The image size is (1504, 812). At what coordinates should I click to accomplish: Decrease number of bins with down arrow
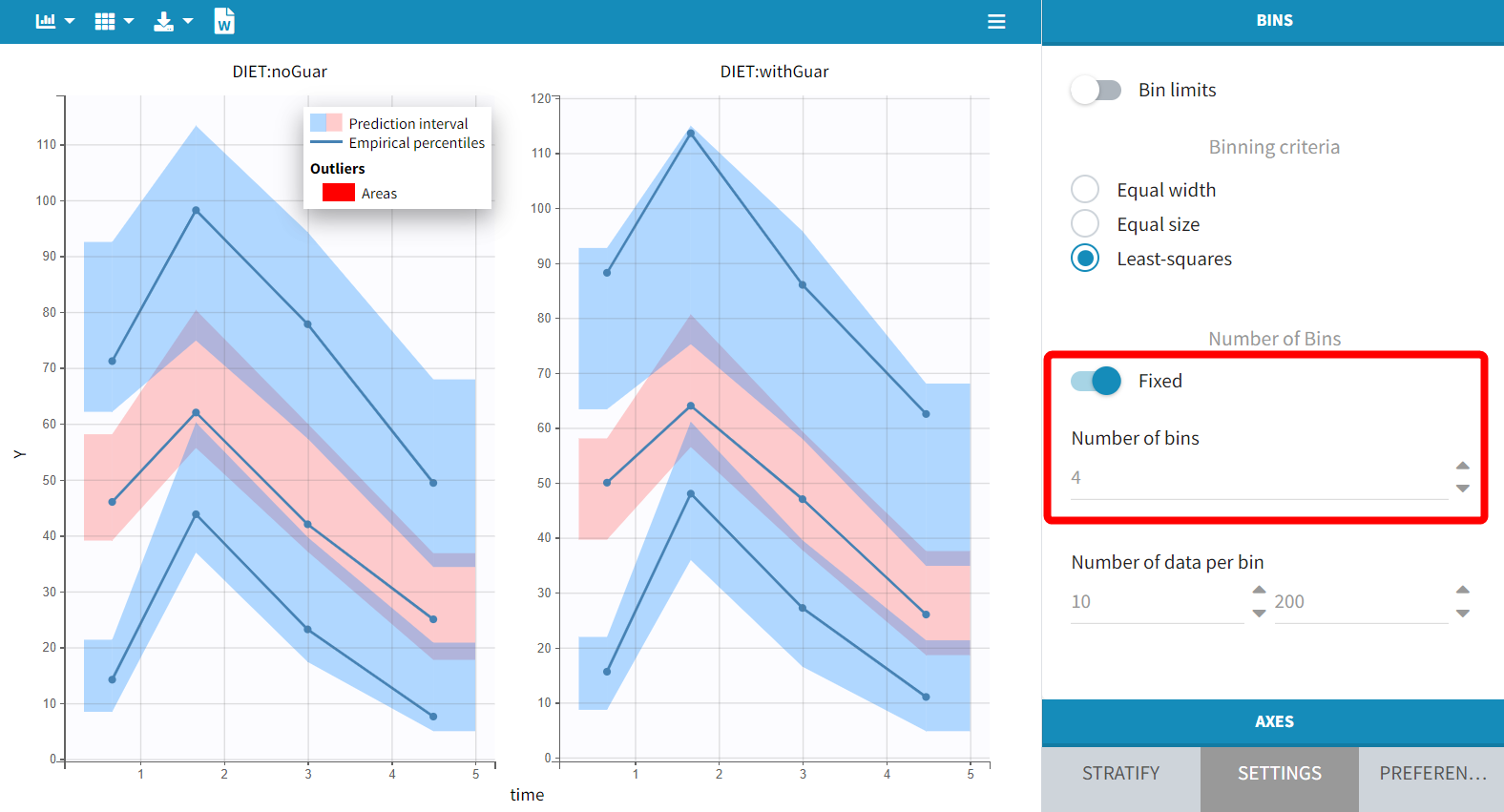pos(1462,489)
